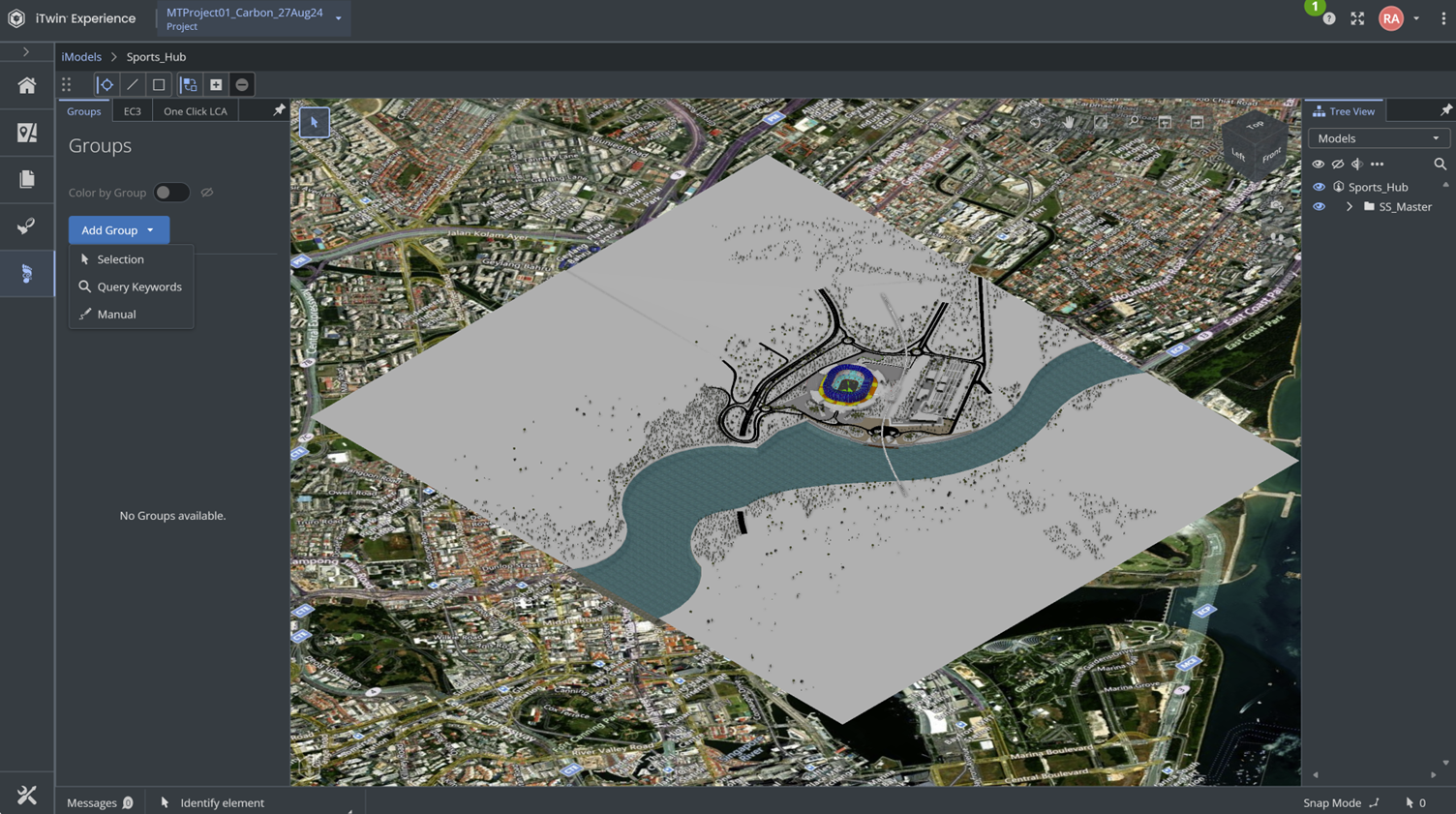Screen dimensions: 1456x814
Task: Hide the Sports_Hub model via eye icon
Action: click(x=1319, y=187)
